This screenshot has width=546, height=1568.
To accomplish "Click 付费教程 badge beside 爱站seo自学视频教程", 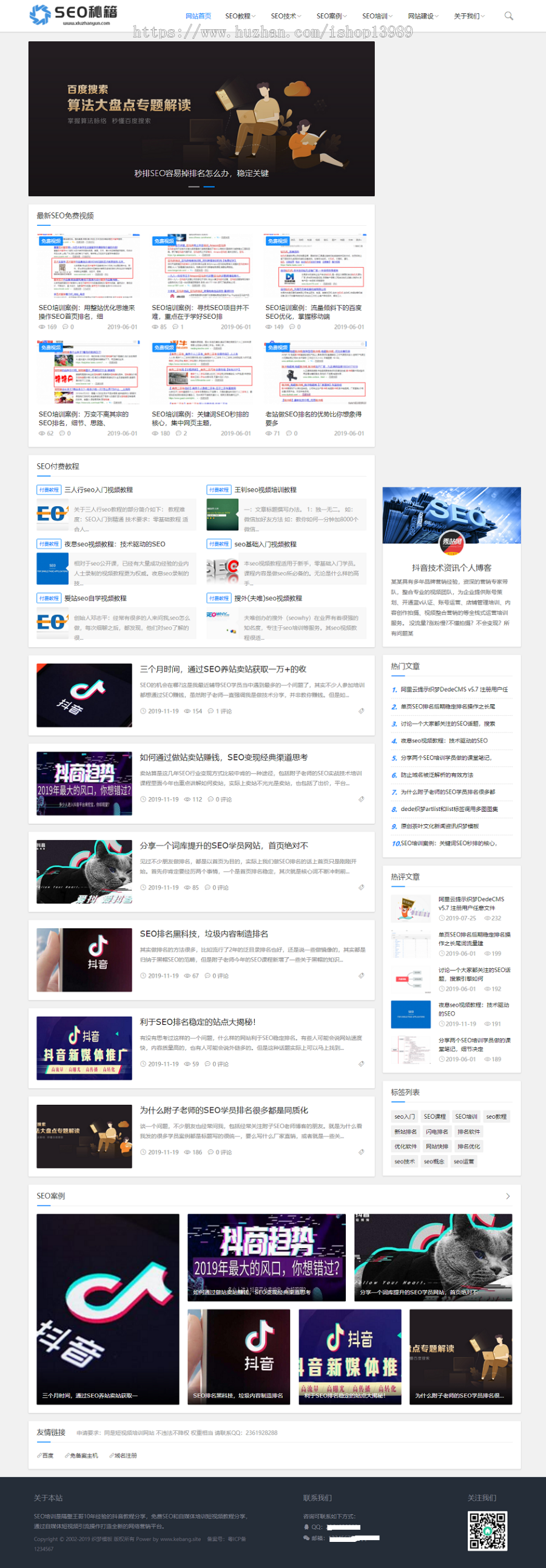I will [49, 599].
